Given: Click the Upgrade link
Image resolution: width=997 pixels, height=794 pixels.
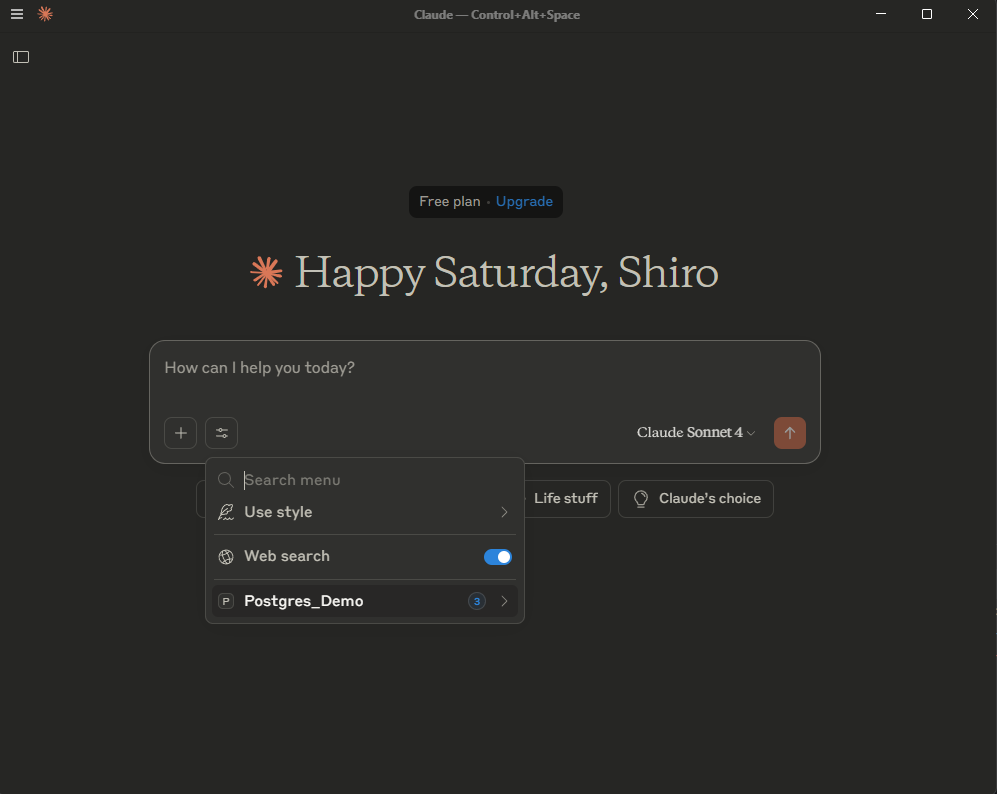Looking at the screenshot, I should [x=524, y=202].
